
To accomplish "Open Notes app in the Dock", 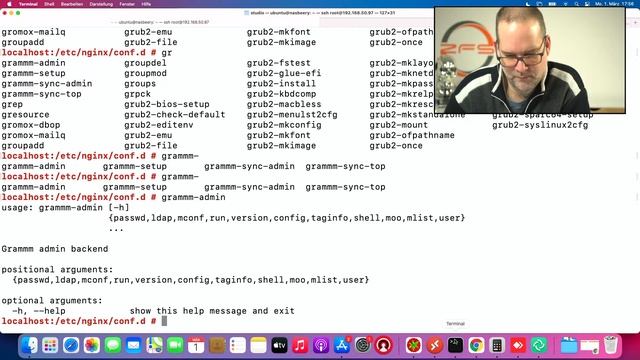I will [258, 345].
